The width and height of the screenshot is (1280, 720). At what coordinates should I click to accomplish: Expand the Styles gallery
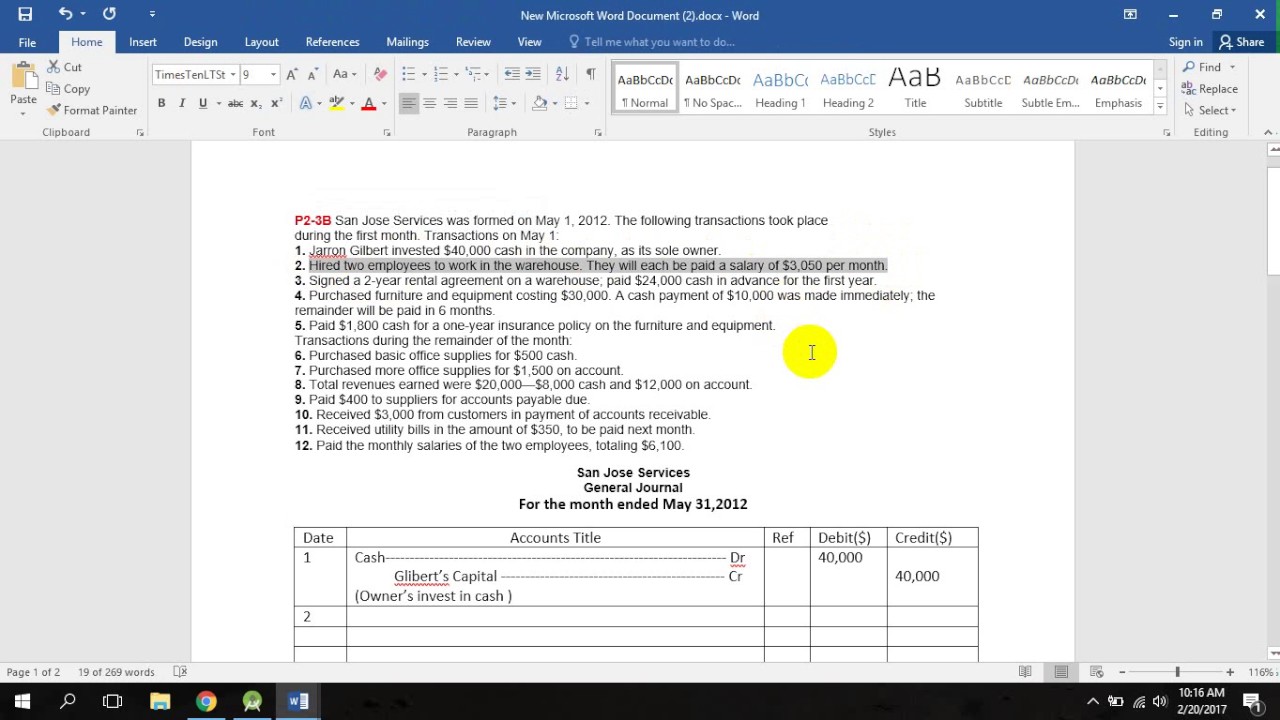[1160, 107]
